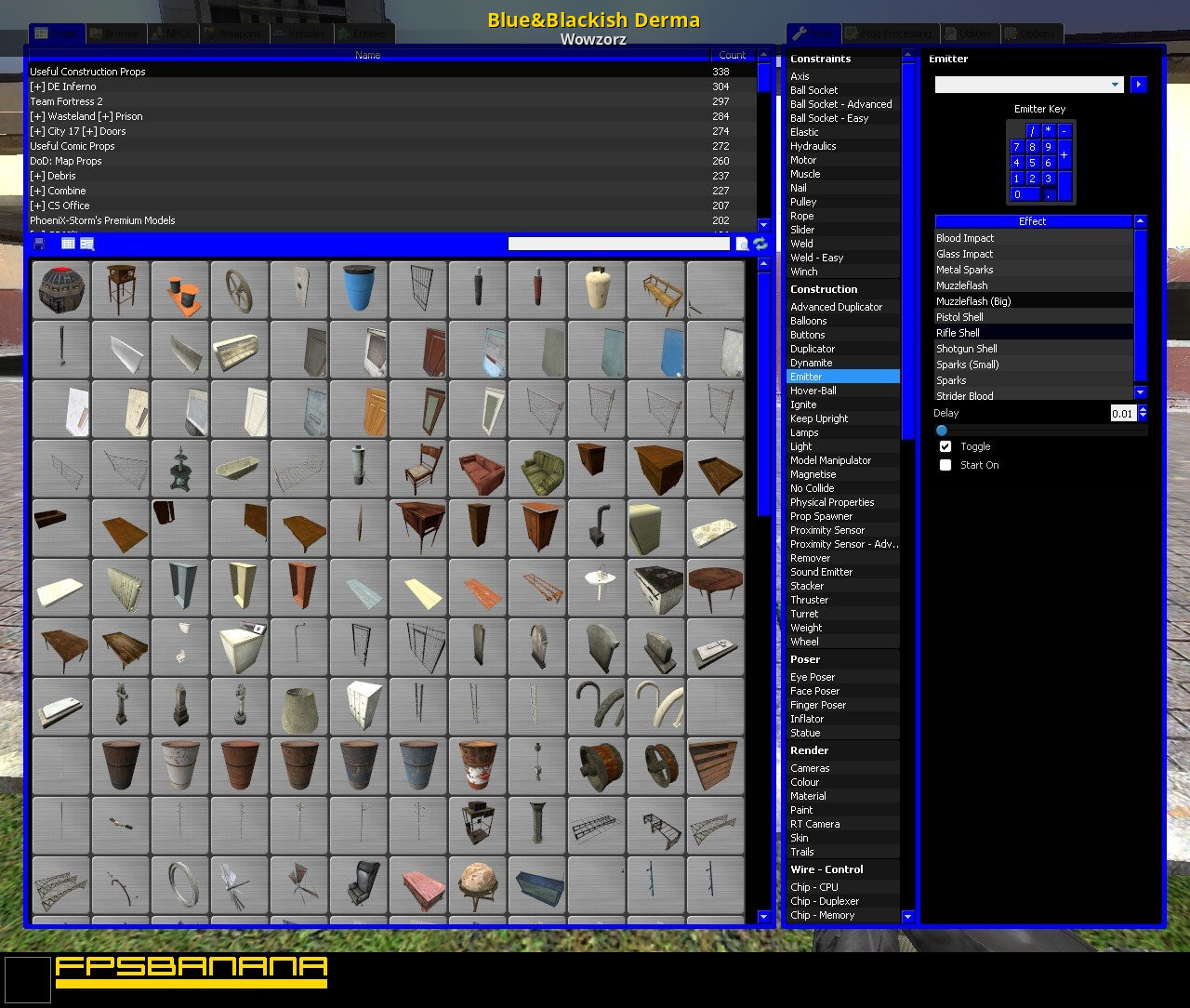Select the red couch prop thumbnail

point(478,468)
